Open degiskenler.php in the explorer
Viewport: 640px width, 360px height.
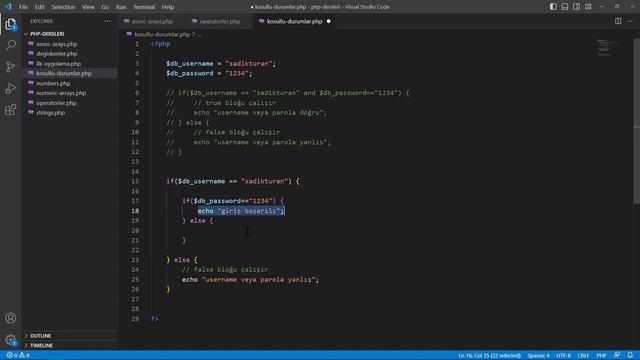point(69,54)
